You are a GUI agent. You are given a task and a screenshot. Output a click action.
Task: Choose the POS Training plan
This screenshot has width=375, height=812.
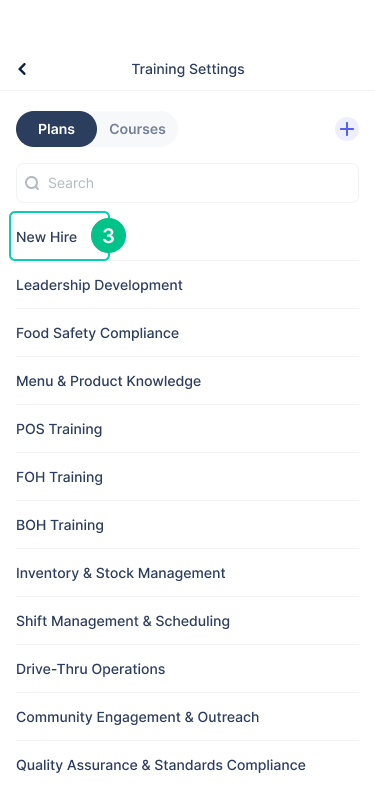tap(188, 429)
